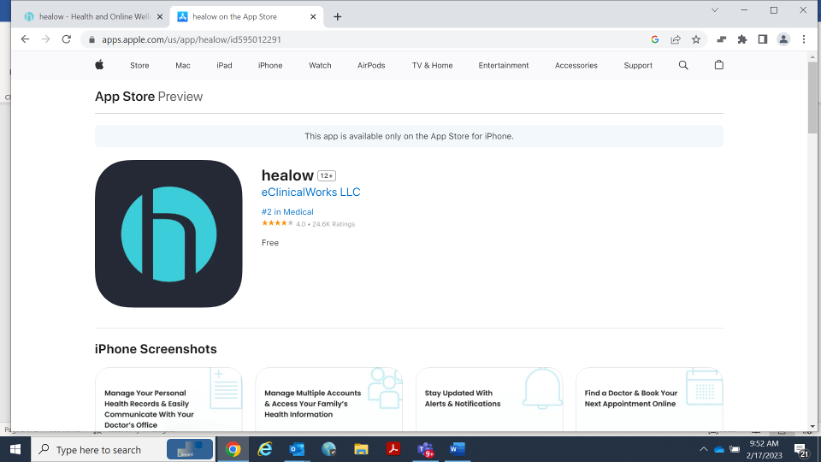822x462 pixels.
Task: Click the Free price label
Action: click(270, 243)
